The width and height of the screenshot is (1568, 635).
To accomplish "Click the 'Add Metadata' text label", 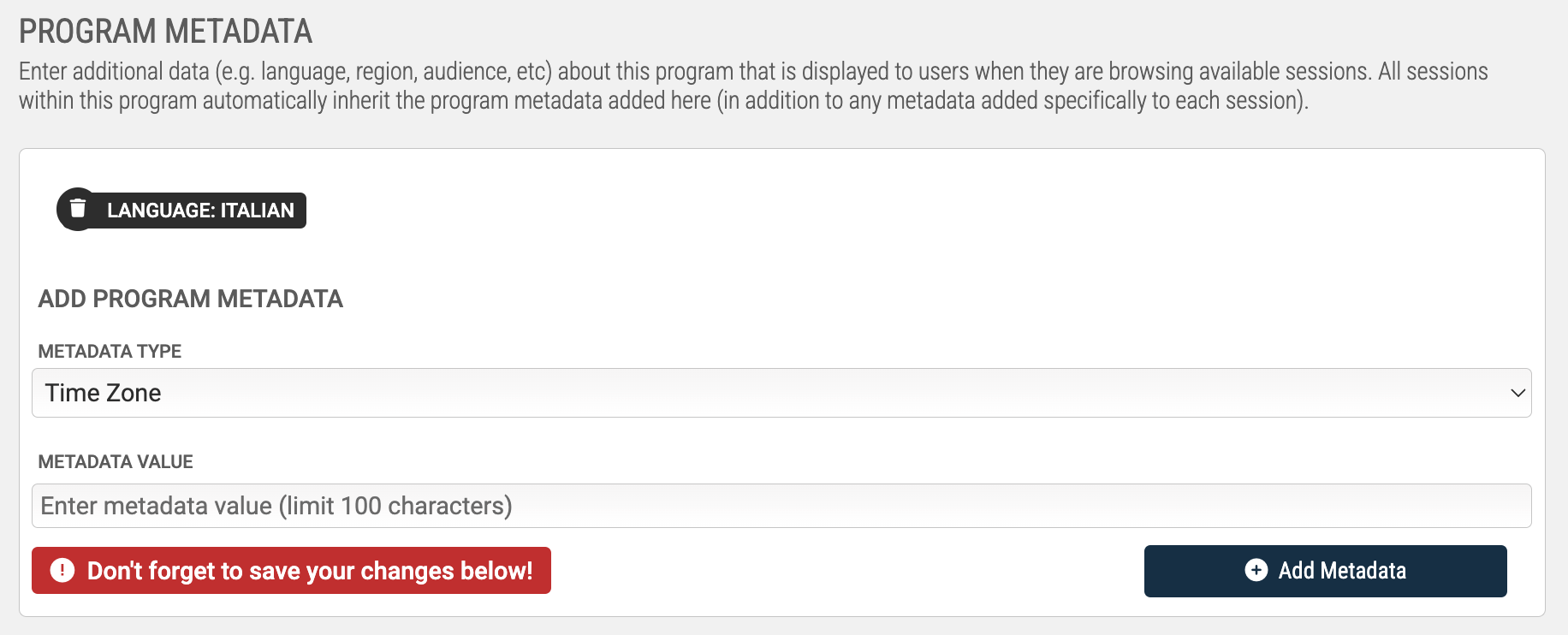I will (1342, 571).
